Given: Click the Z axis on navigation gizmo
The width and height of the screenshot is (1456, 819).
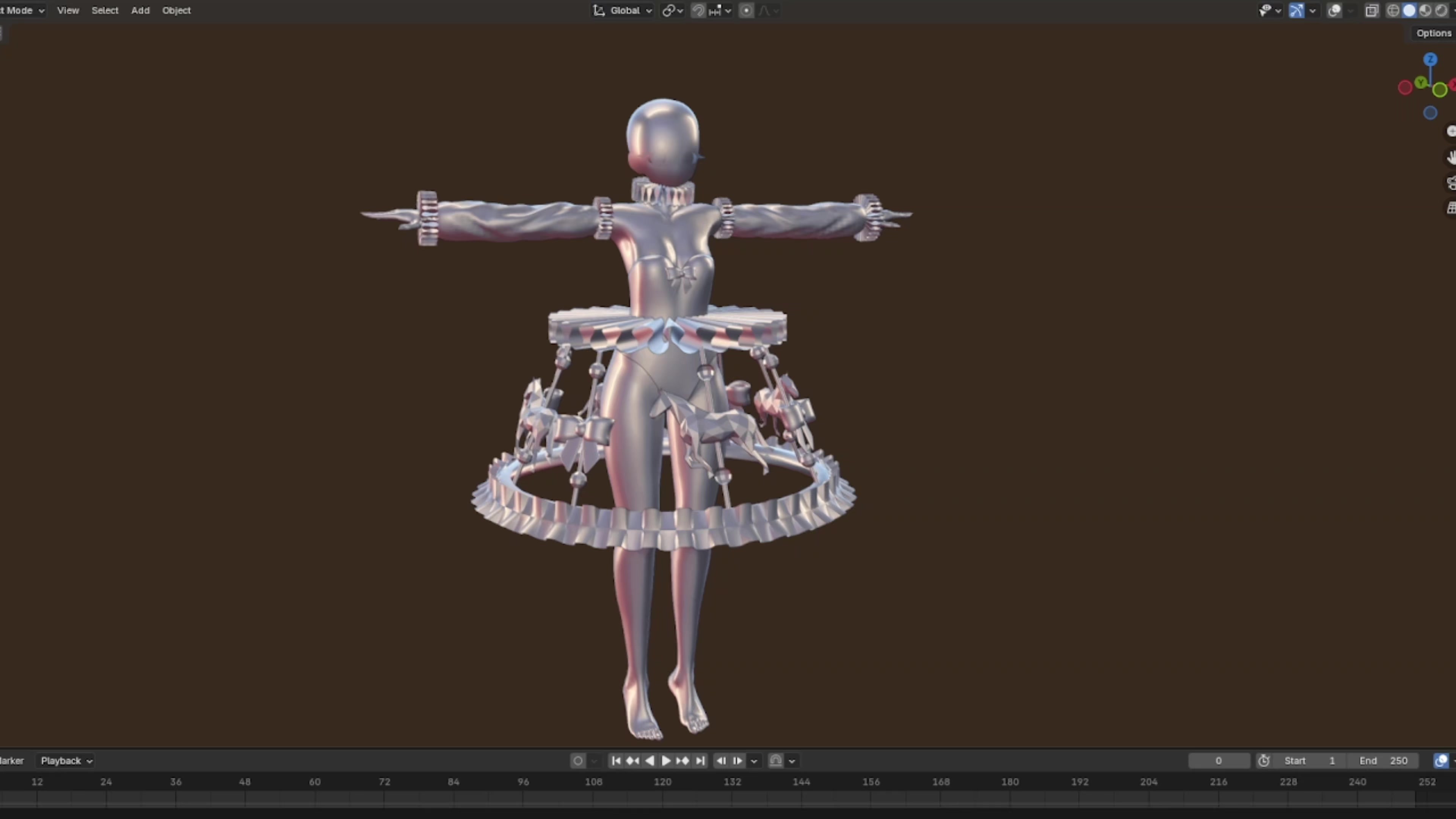Looking at the screenshot, I should pos(1430,60).
